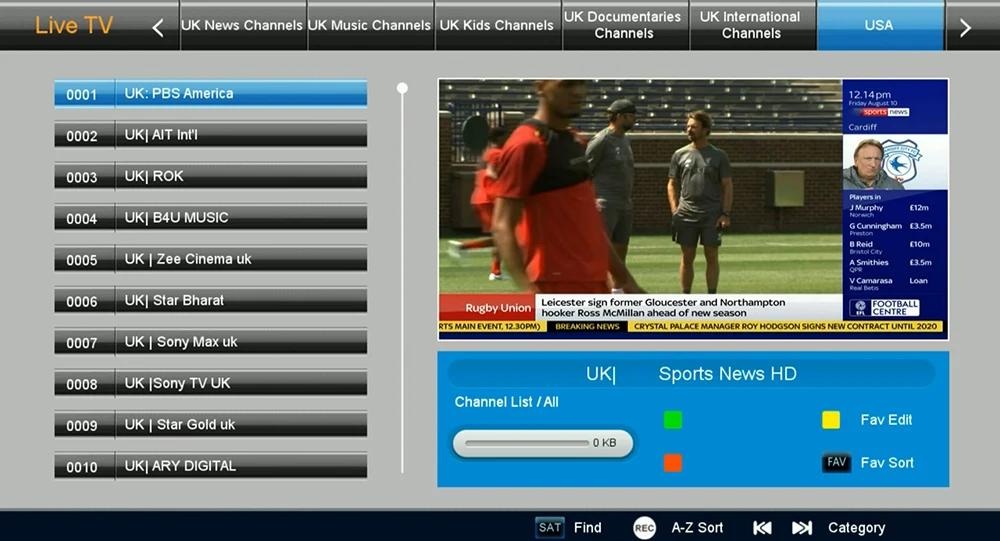Click channel number 0001
The height and width of the screenshot is (541, 1000).
point(82,95)
